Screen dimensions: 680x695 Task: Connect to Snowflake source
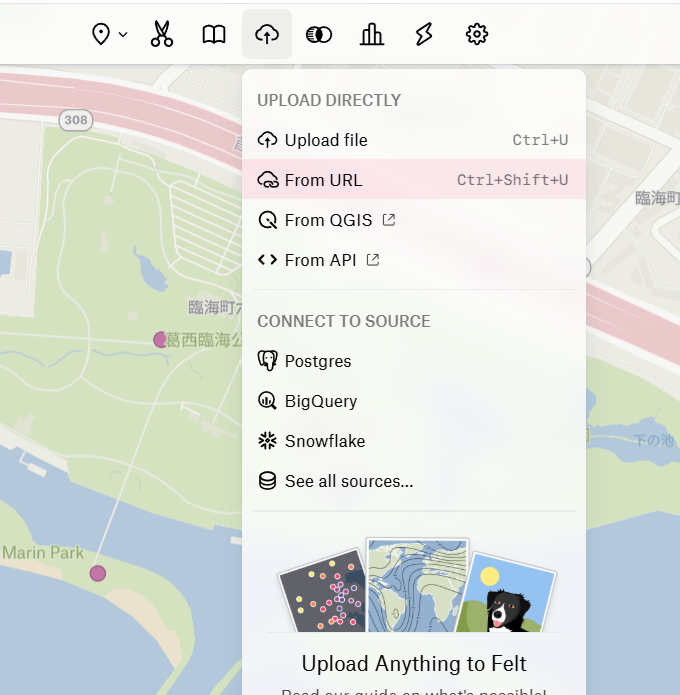tap(414, 441)
